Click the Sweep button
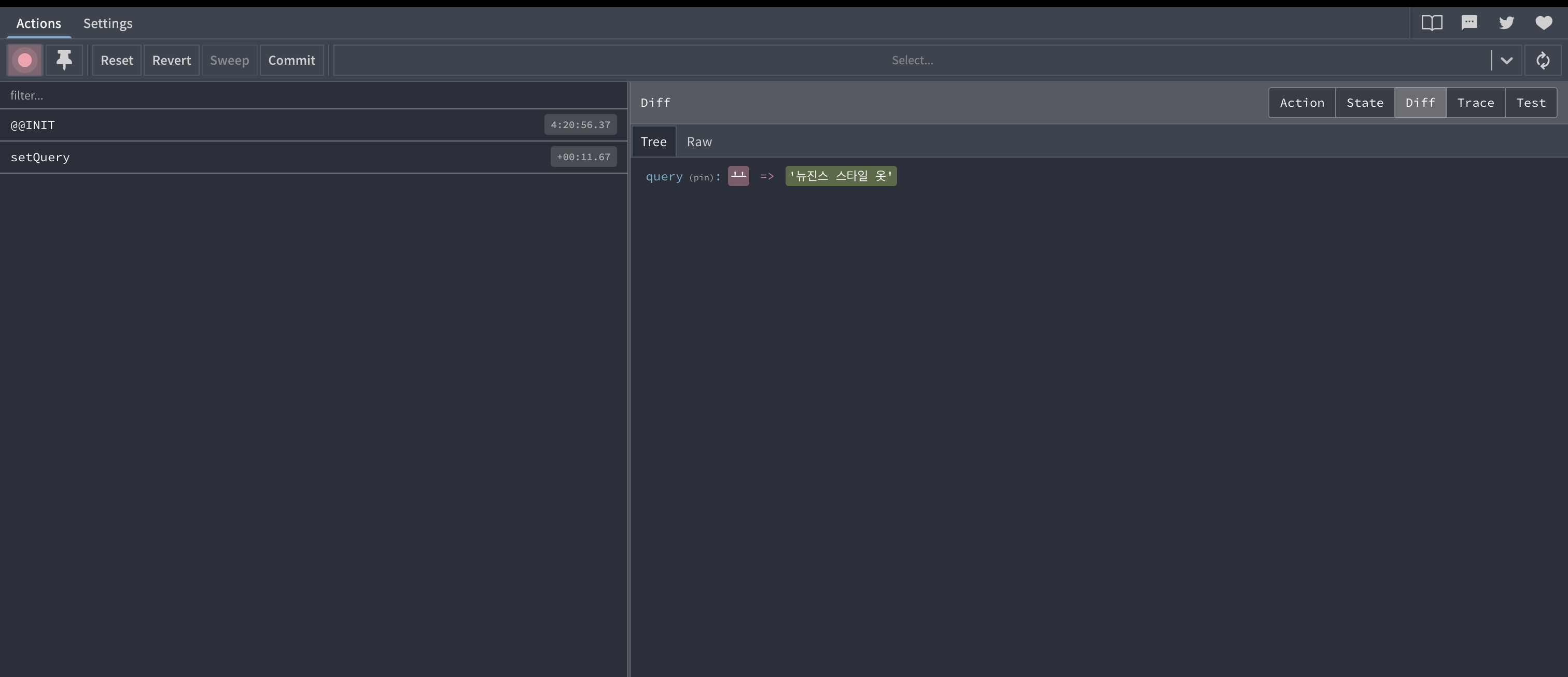1568x677 pixels. pyautogui.click(x=230, y=60)
